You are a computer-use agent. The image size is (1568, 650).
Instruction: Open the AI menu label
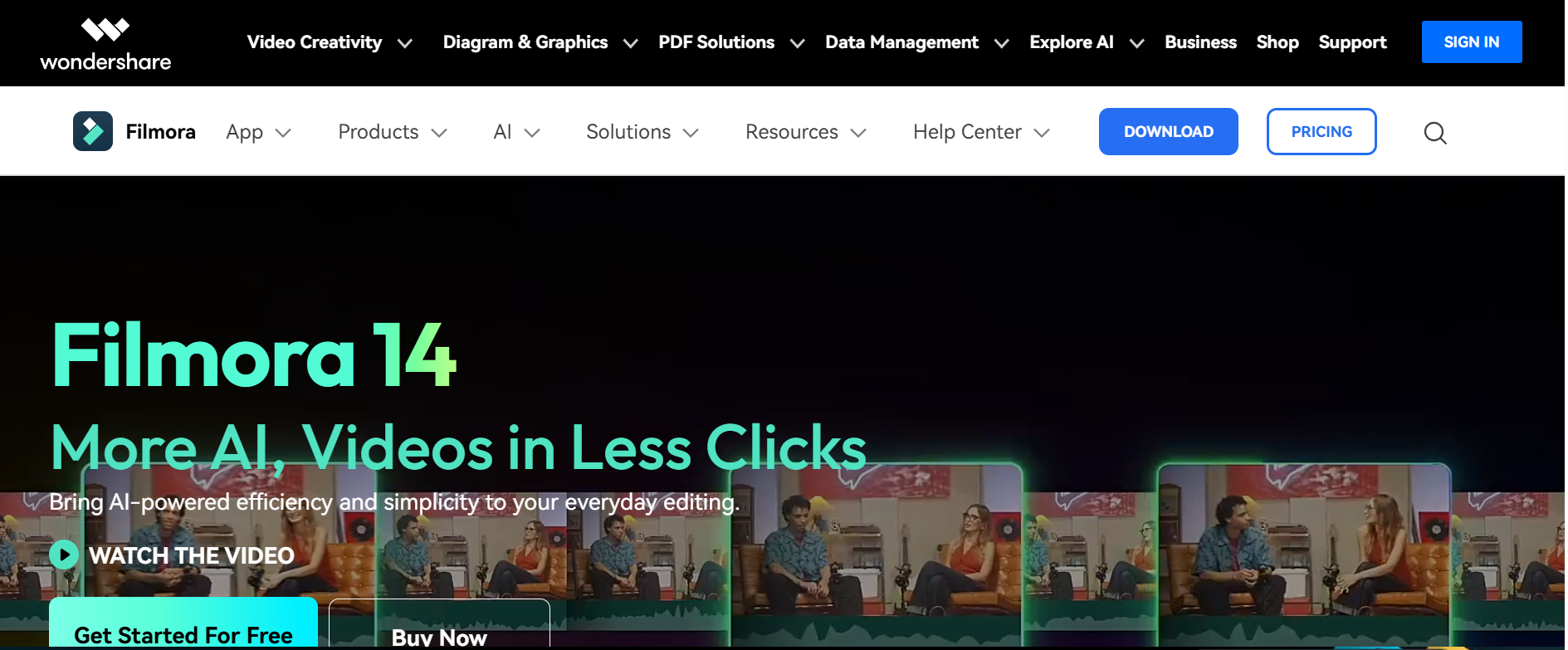[x=502, y=132]
